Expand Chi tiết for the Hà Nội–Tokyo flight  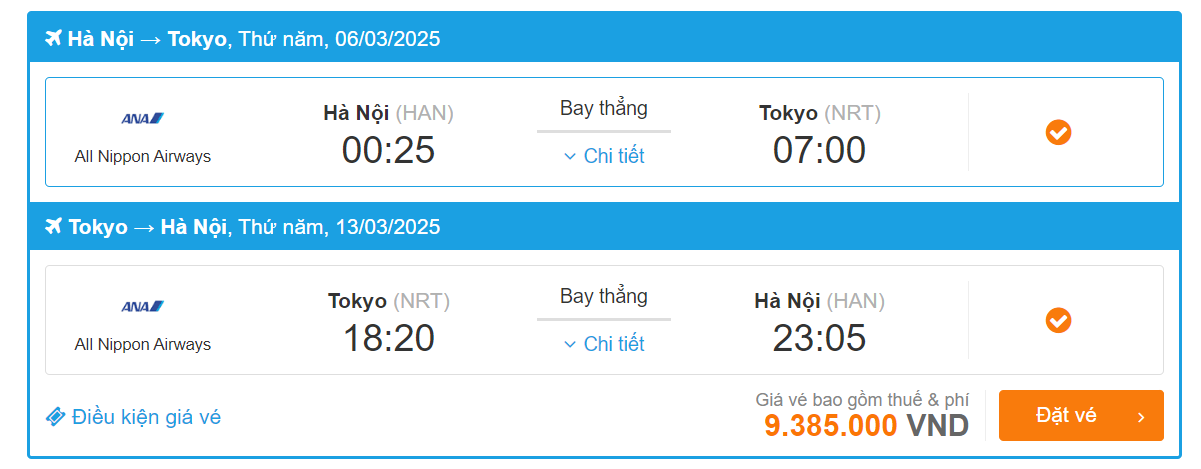[613, 156]
